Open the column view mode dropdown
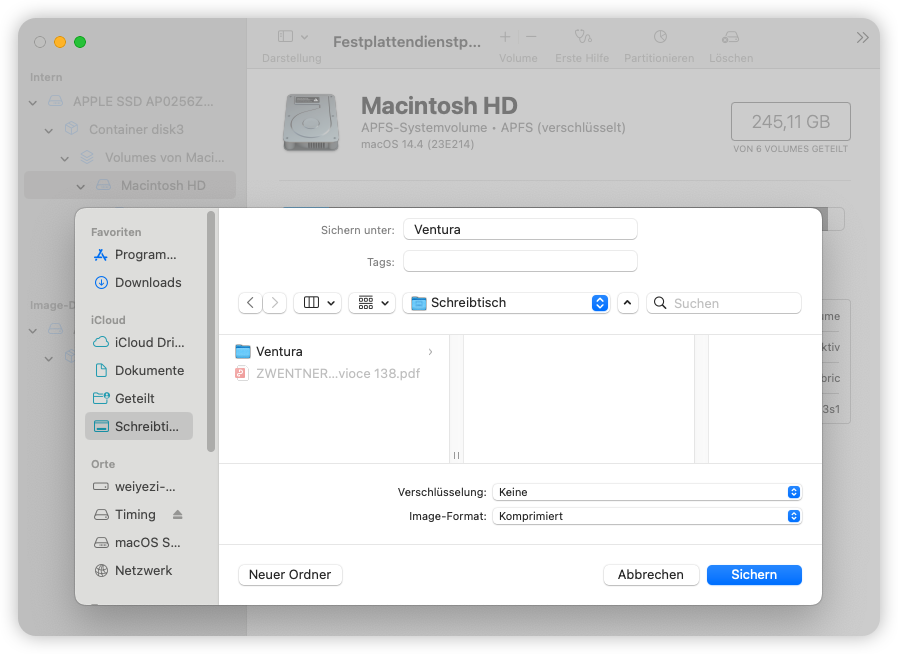This screenshot has height=654, width=898. click(x=318, y=303)
